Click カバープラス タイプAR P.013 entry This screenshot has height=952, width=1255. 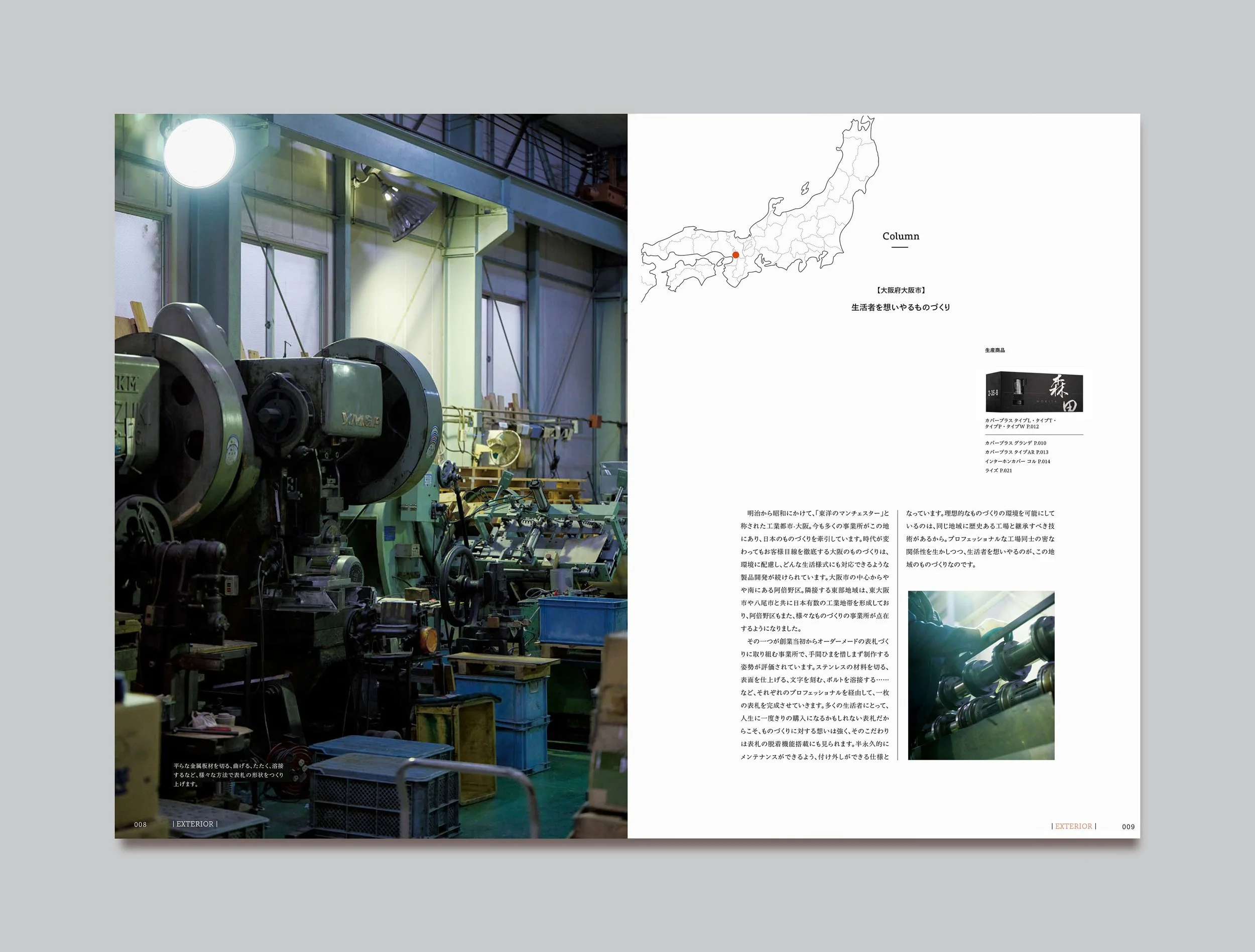click(1016, 452)
